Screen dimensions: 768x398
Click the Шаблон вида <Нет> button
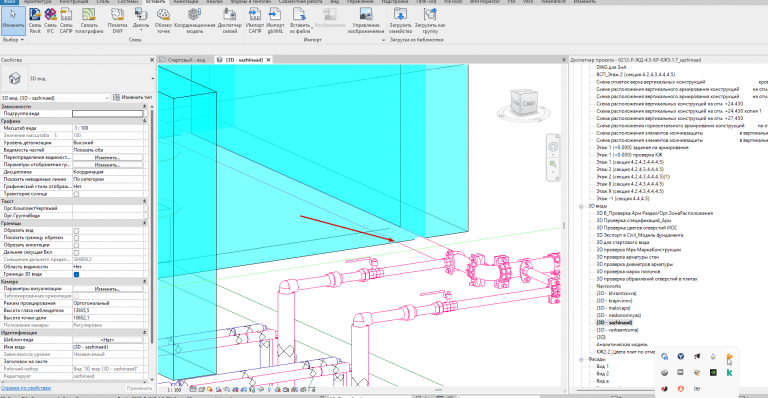(x=108, y=340)
